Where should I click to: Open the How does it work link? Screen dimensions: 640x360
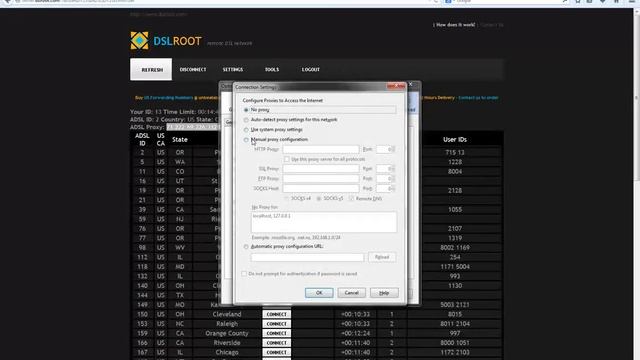click(x=456, y=25)
